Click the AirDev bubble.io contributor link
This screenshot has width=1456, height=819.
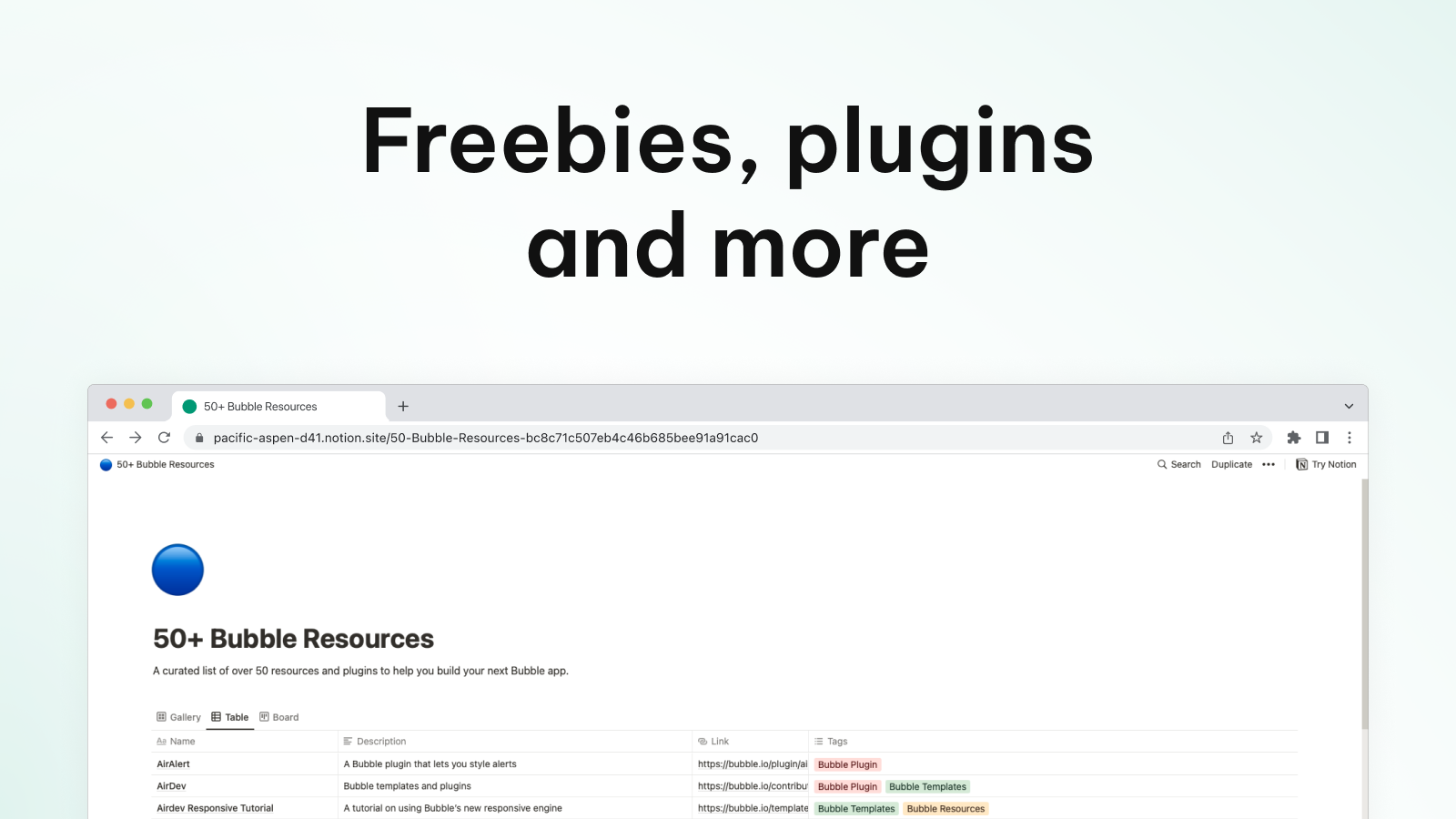pyautogui.click(x=753, y=786)
